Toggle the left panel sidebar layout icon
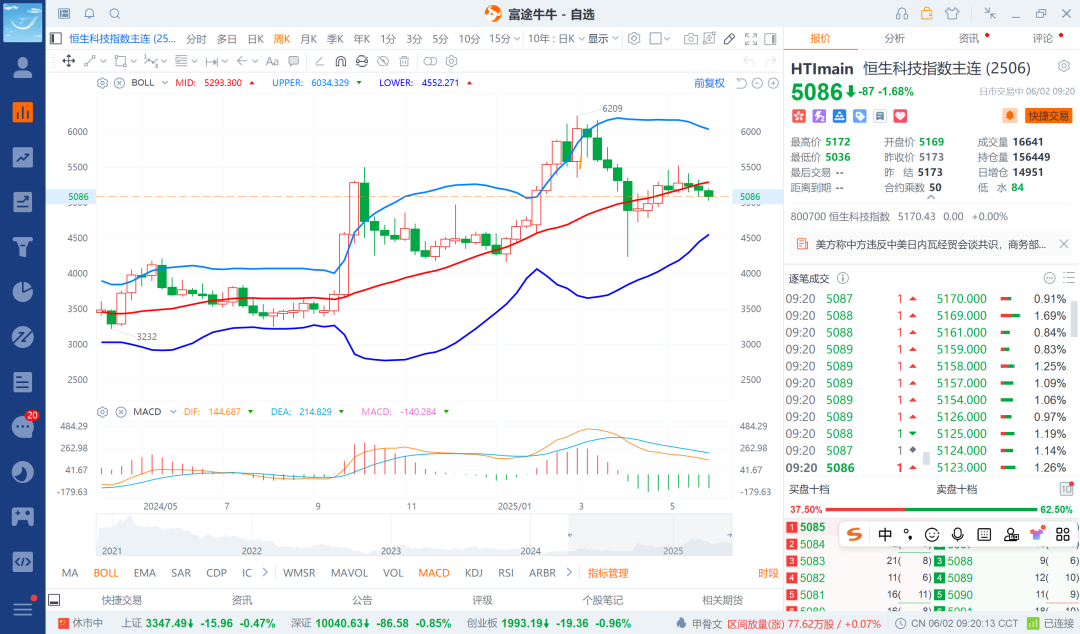Image resolution: width=1080 pixels, height=634 pixels. click(56, 39)
